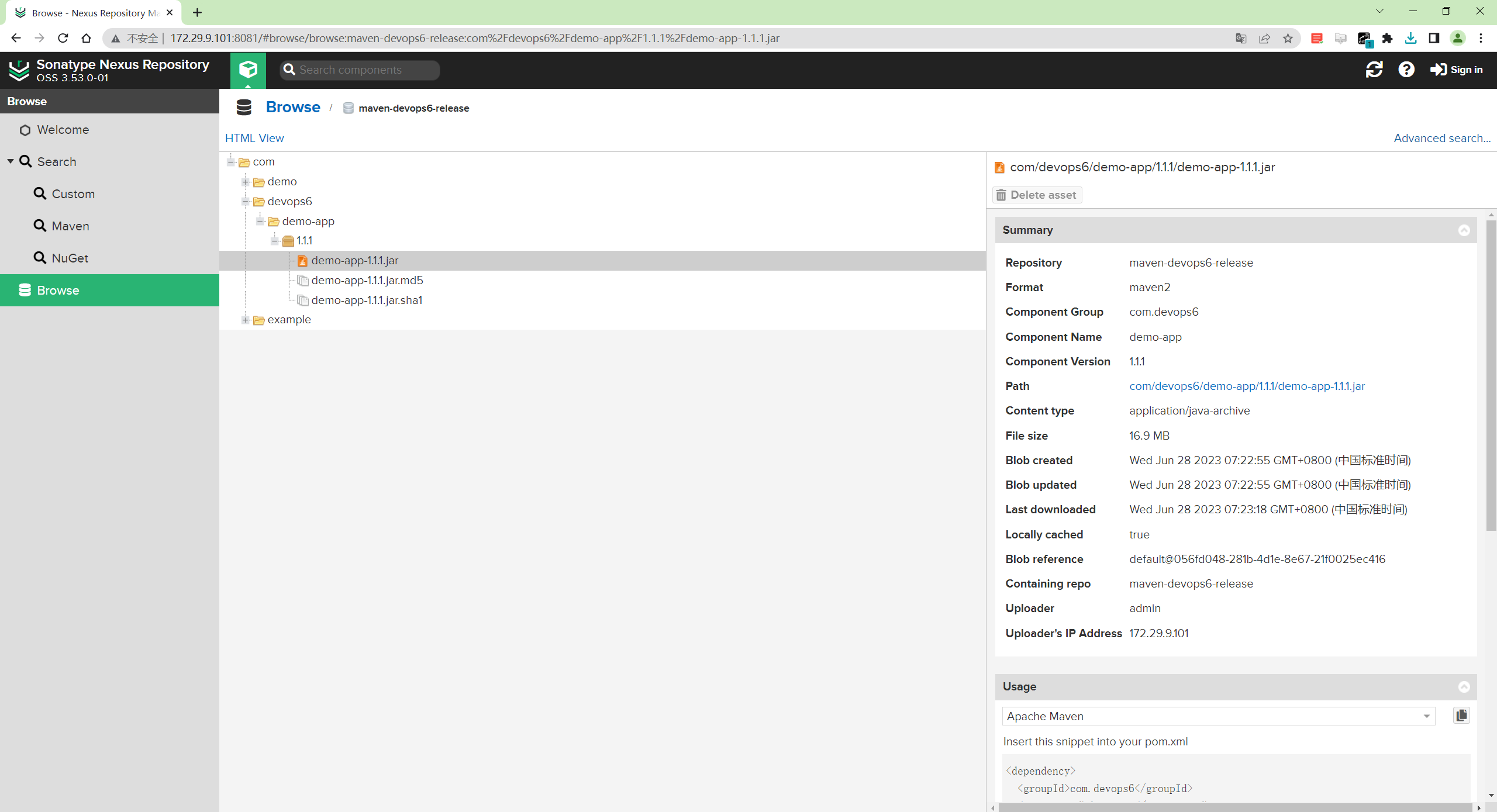Select demo-app-1.1.1.jar.md5 file
Image resolution: width=1497 pixels, height=812 pixels.
tap(367, 280)
